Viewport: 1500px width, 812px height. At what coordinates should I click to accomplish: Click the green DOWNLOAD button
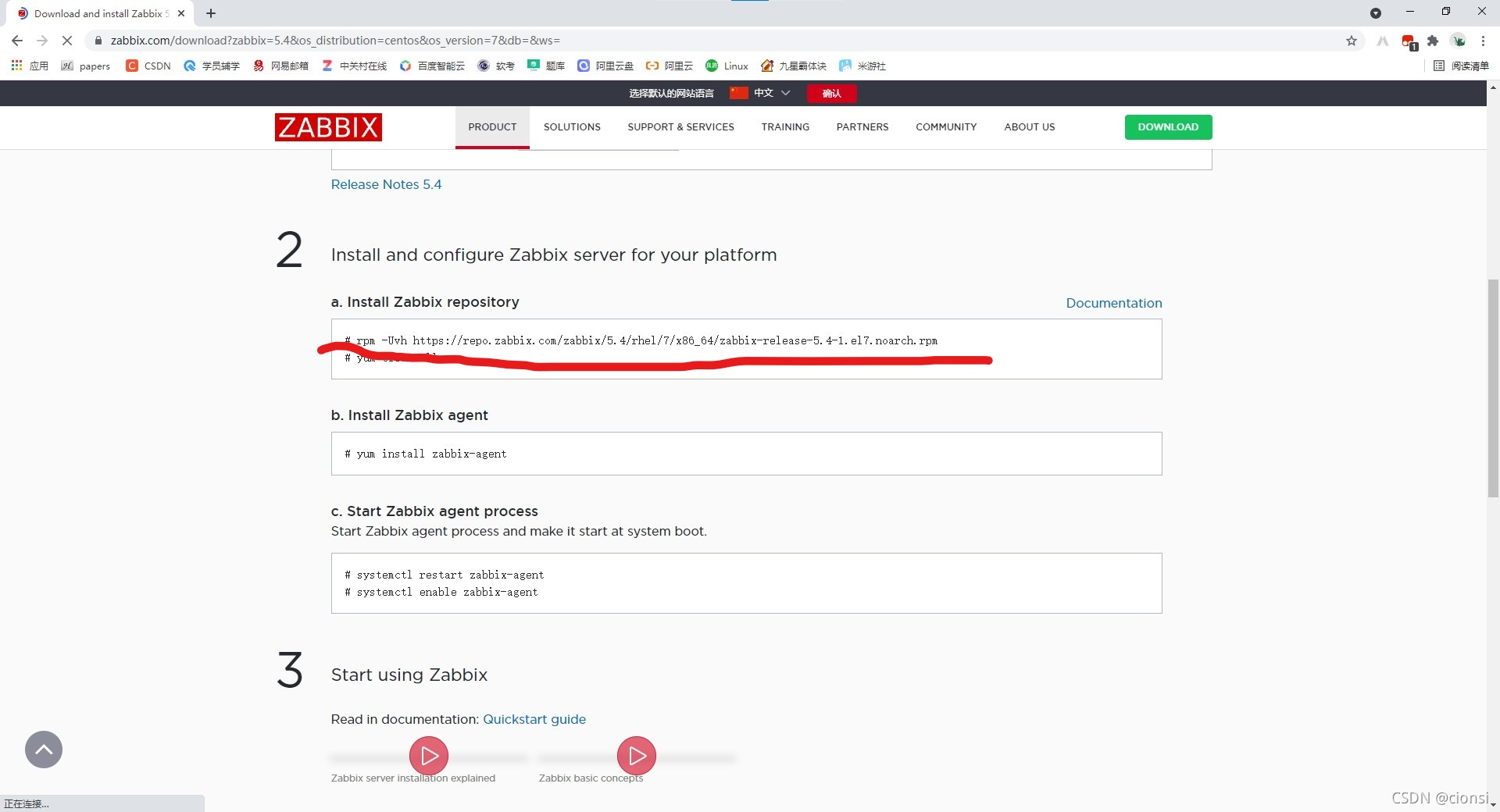(1168, 127)
